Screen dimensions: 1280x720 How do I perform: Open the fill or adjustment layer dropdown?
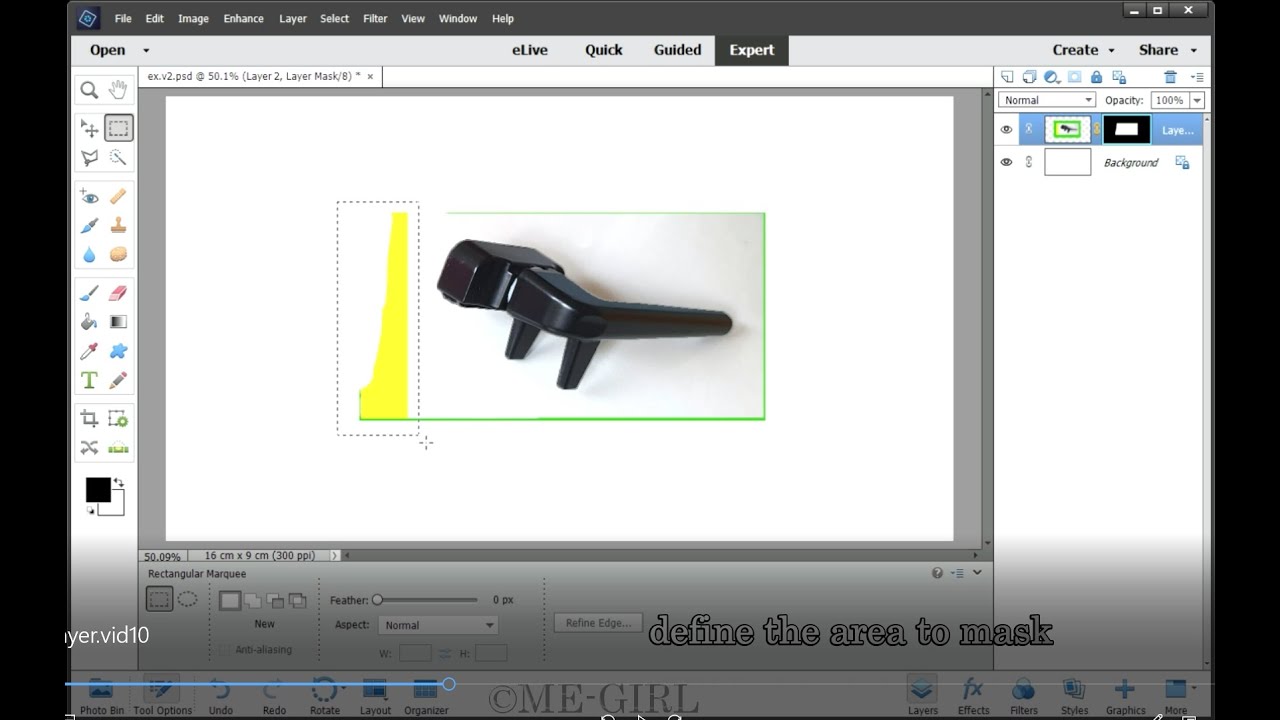[x=1052, y=77]
